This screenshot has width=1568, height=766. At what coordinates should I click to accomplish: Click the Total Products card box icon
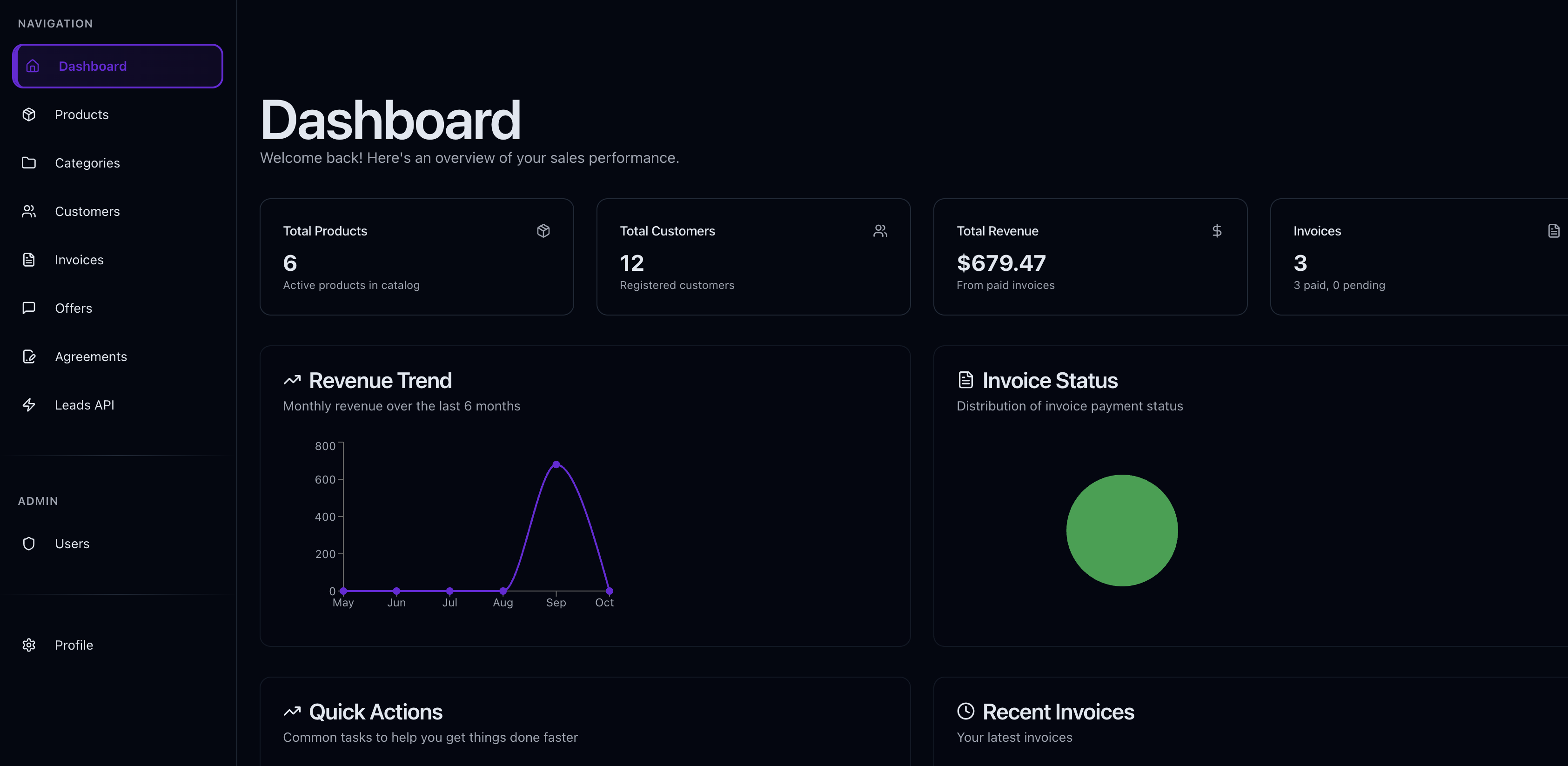[x=543, y=231]
